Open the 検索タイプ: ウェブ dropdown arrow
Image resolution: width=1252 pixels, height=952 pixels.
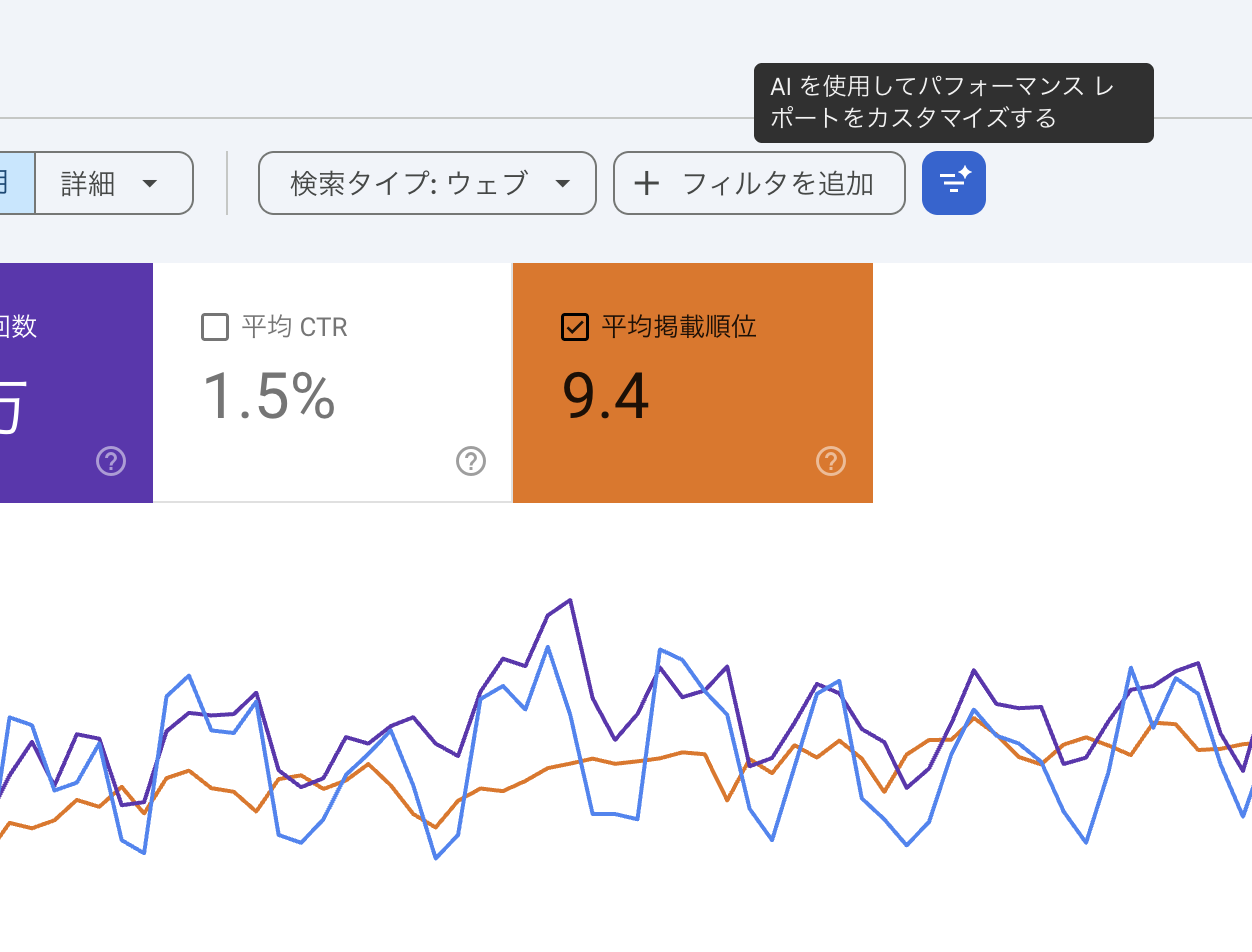pos(563,184)
